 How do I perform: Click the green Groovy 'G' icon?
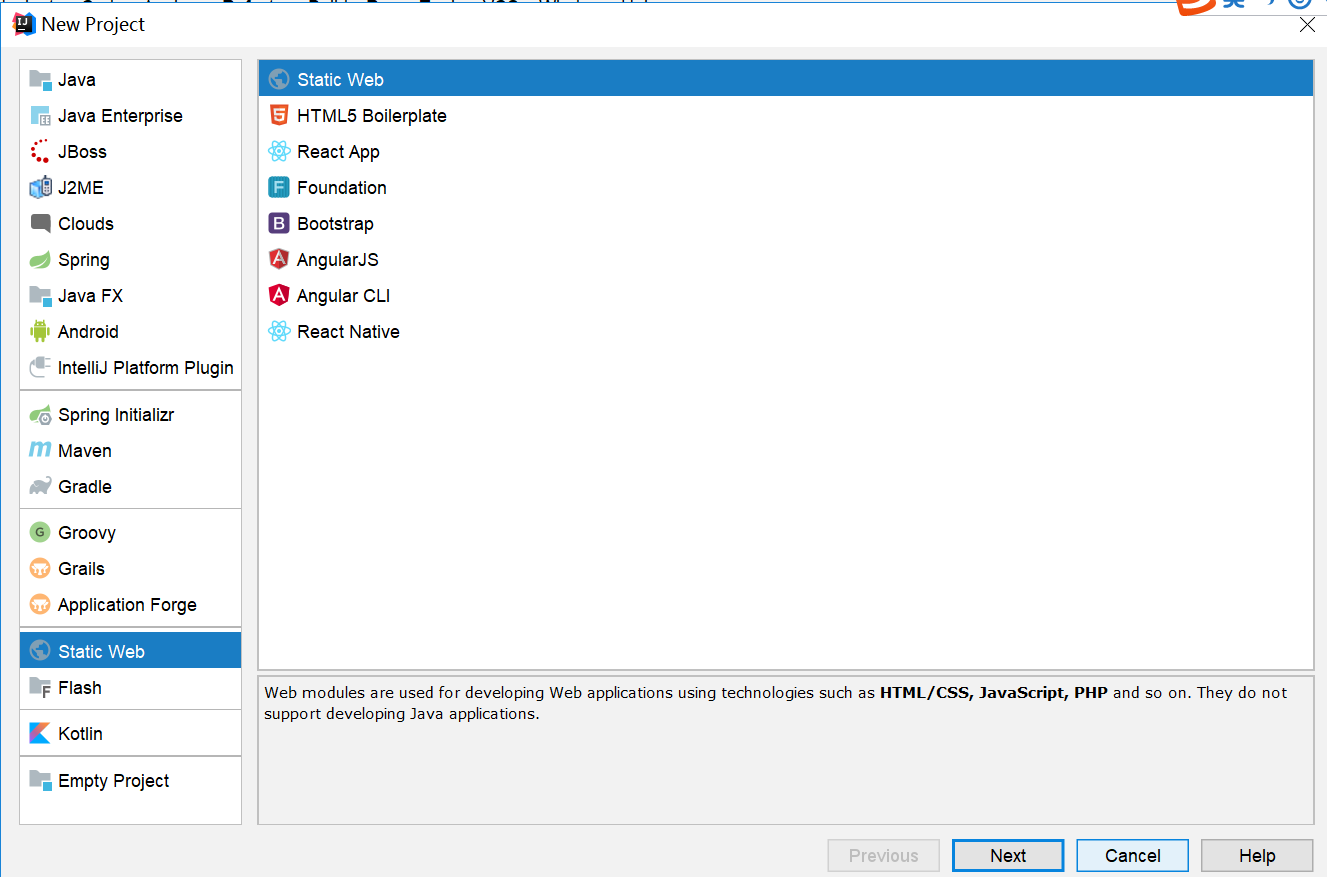40,533
